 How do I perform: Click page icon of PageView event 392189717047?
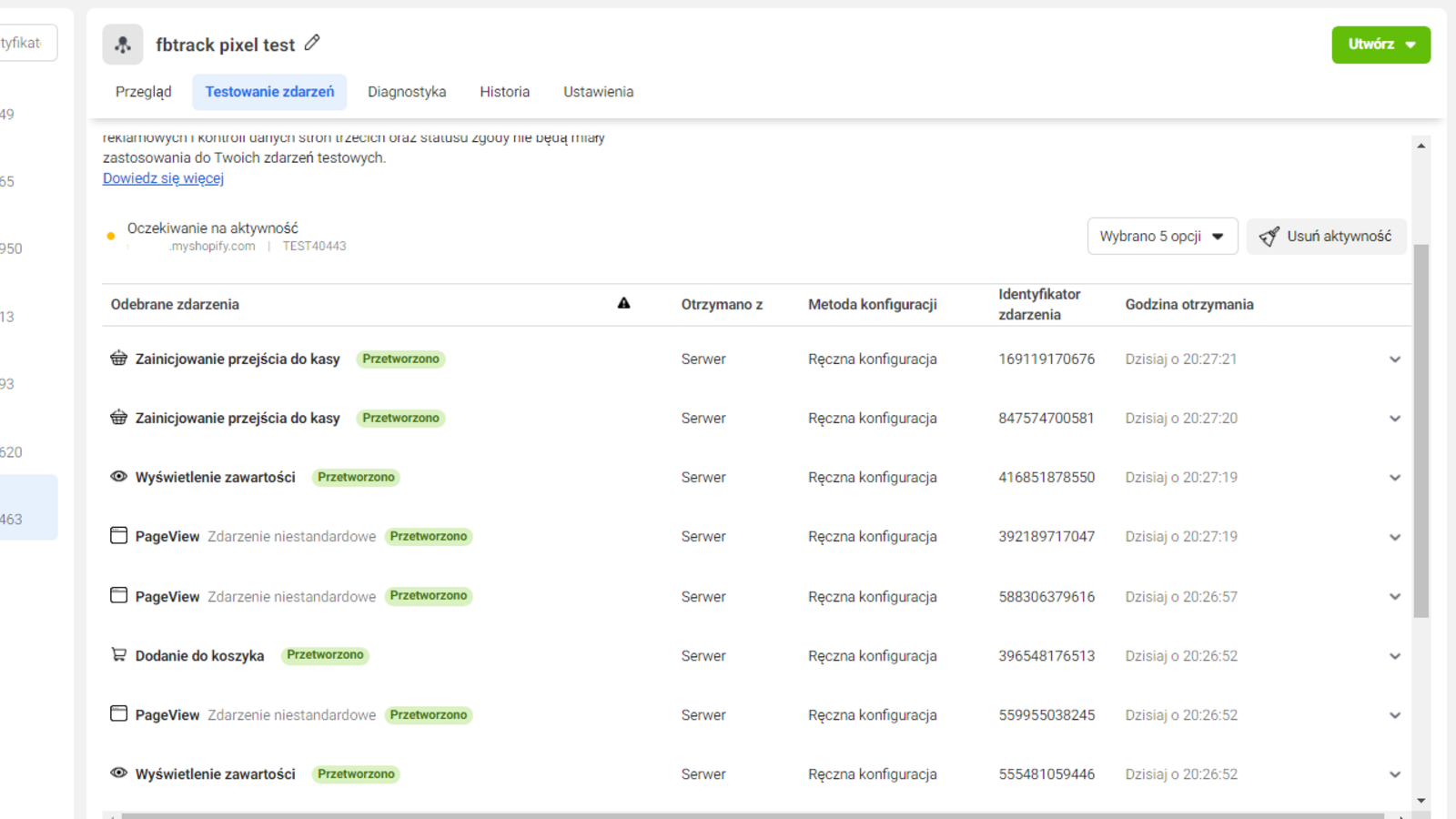coord(118,535)
